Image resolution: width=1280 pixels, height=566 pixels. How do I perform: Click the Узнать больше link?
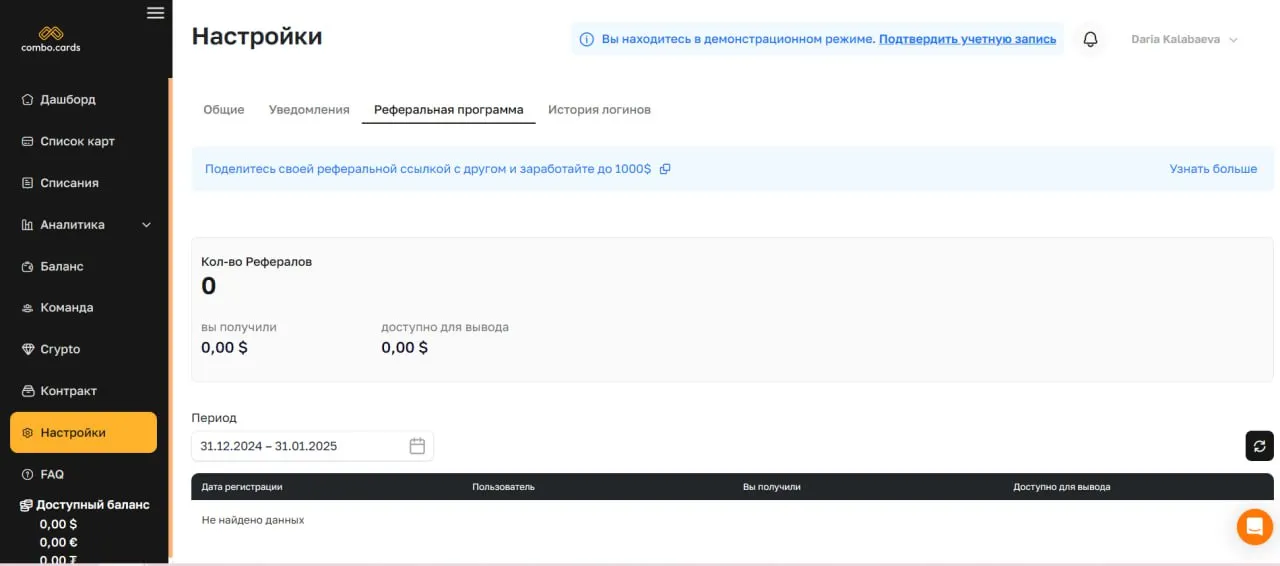point(1213,169)
